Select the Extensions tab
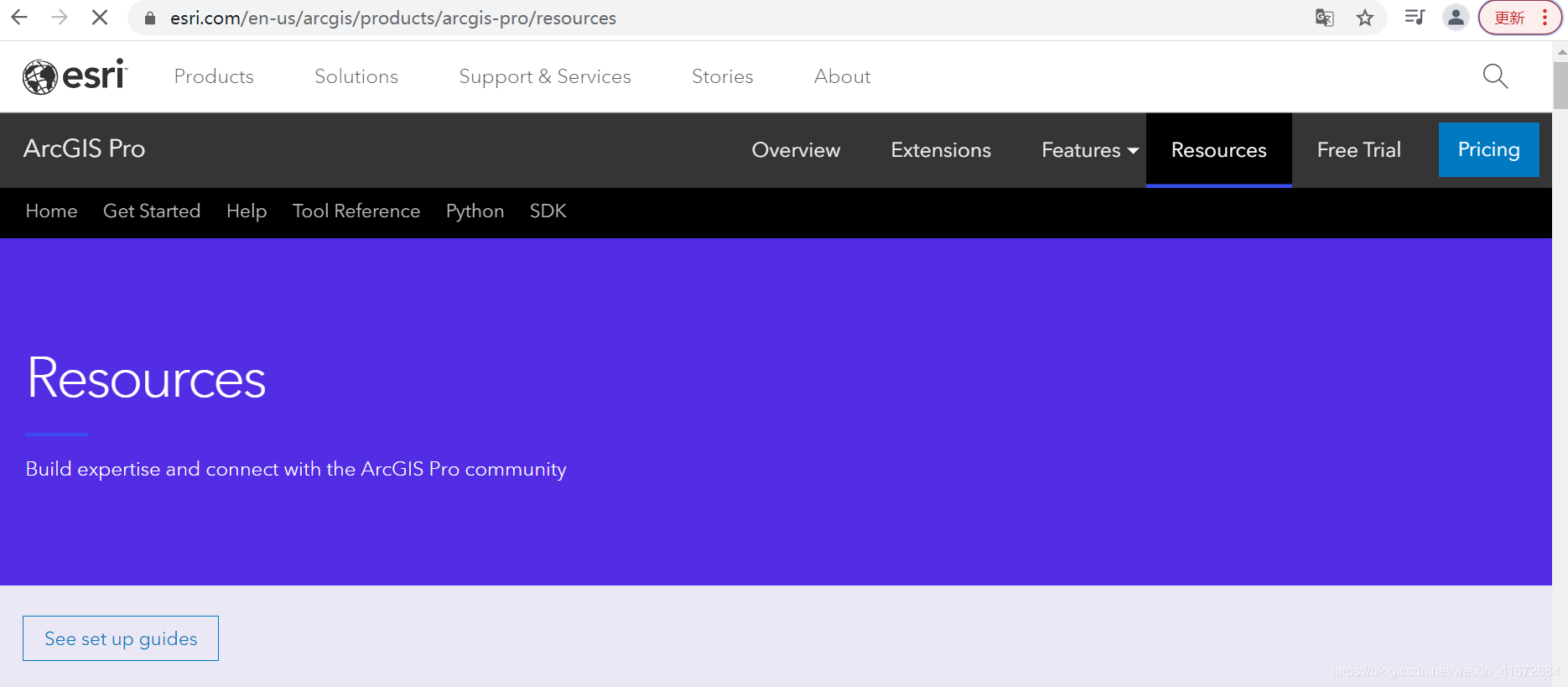The image size is (1568, 687). (x=941, y=150)
